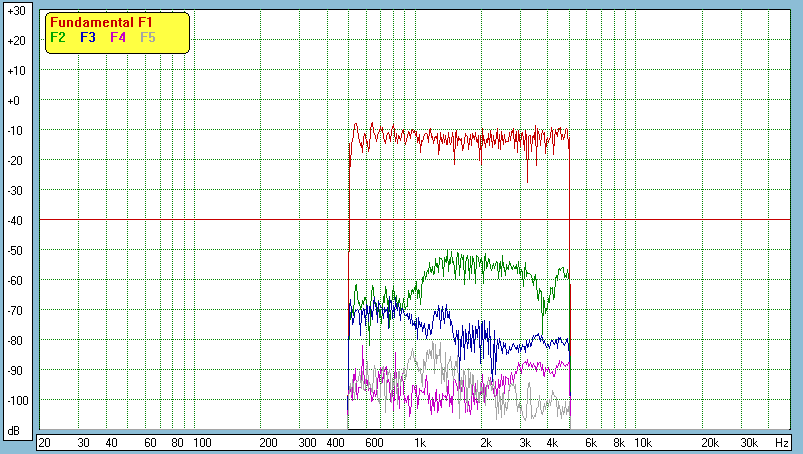Click the 2k label on the frequency axis

(486, 442)
